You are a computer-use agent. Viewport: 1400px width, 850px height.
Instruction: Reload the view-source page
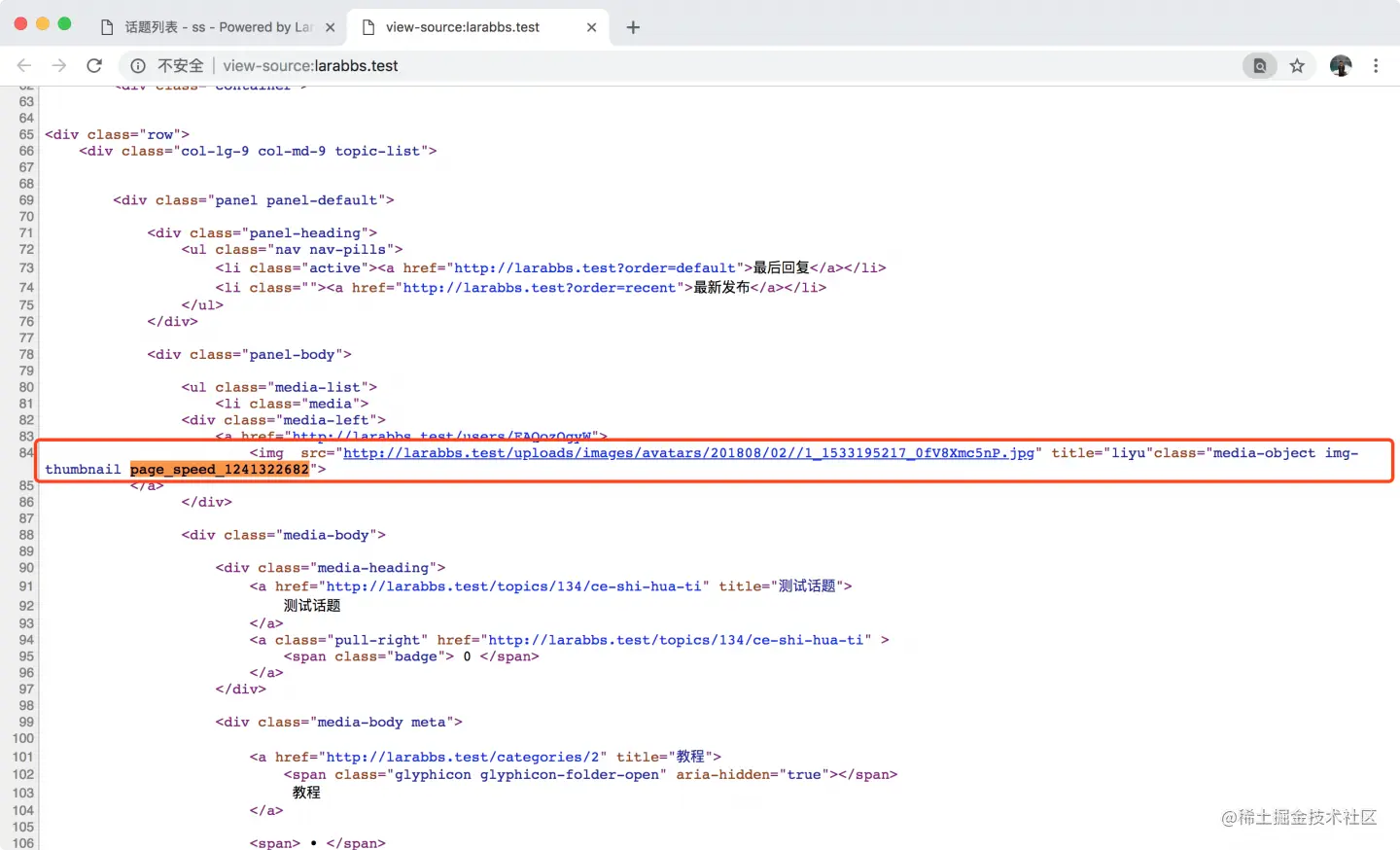(x=94, y=65)
